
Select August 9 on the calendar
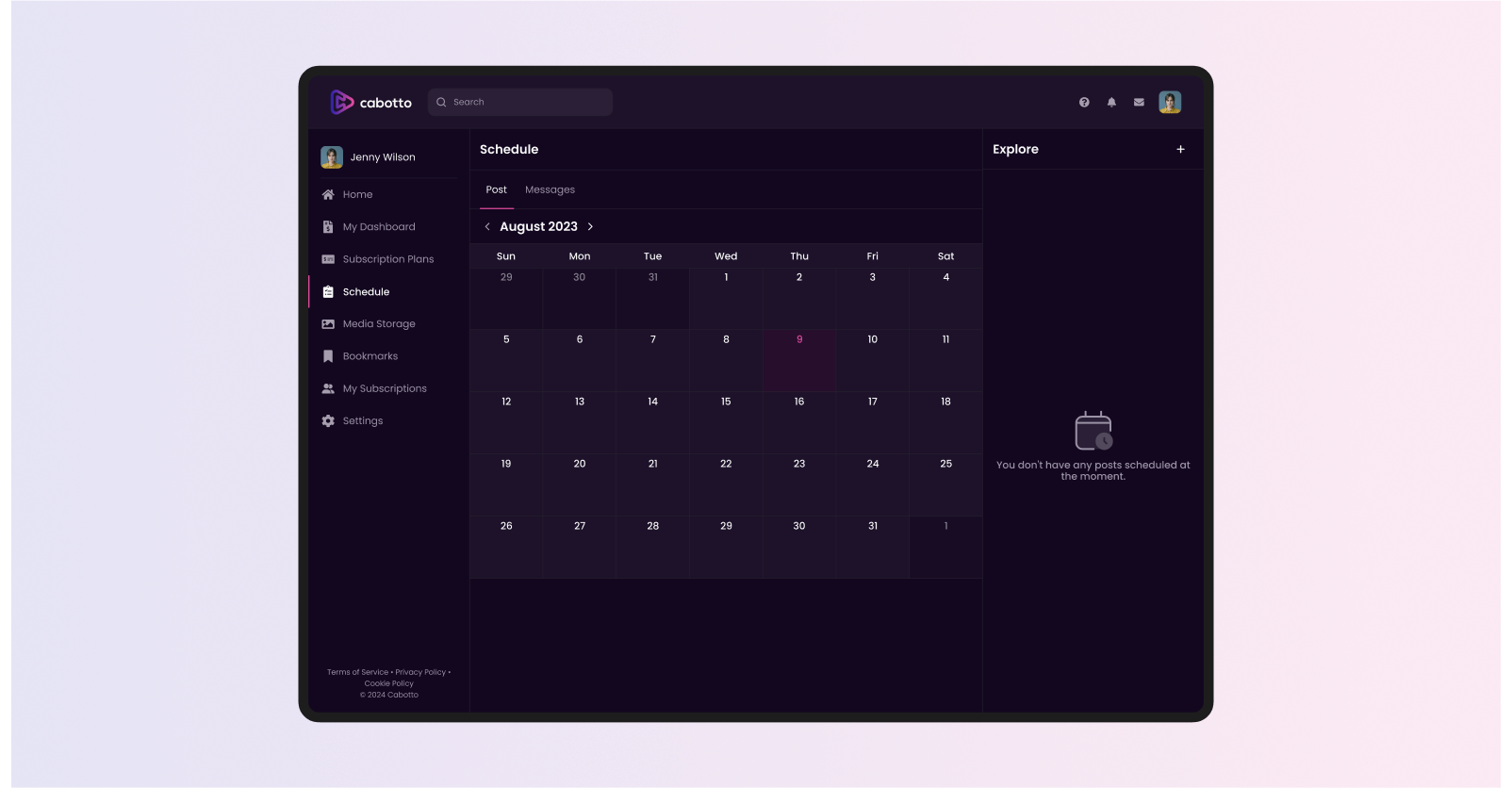(x=799, y=359)
